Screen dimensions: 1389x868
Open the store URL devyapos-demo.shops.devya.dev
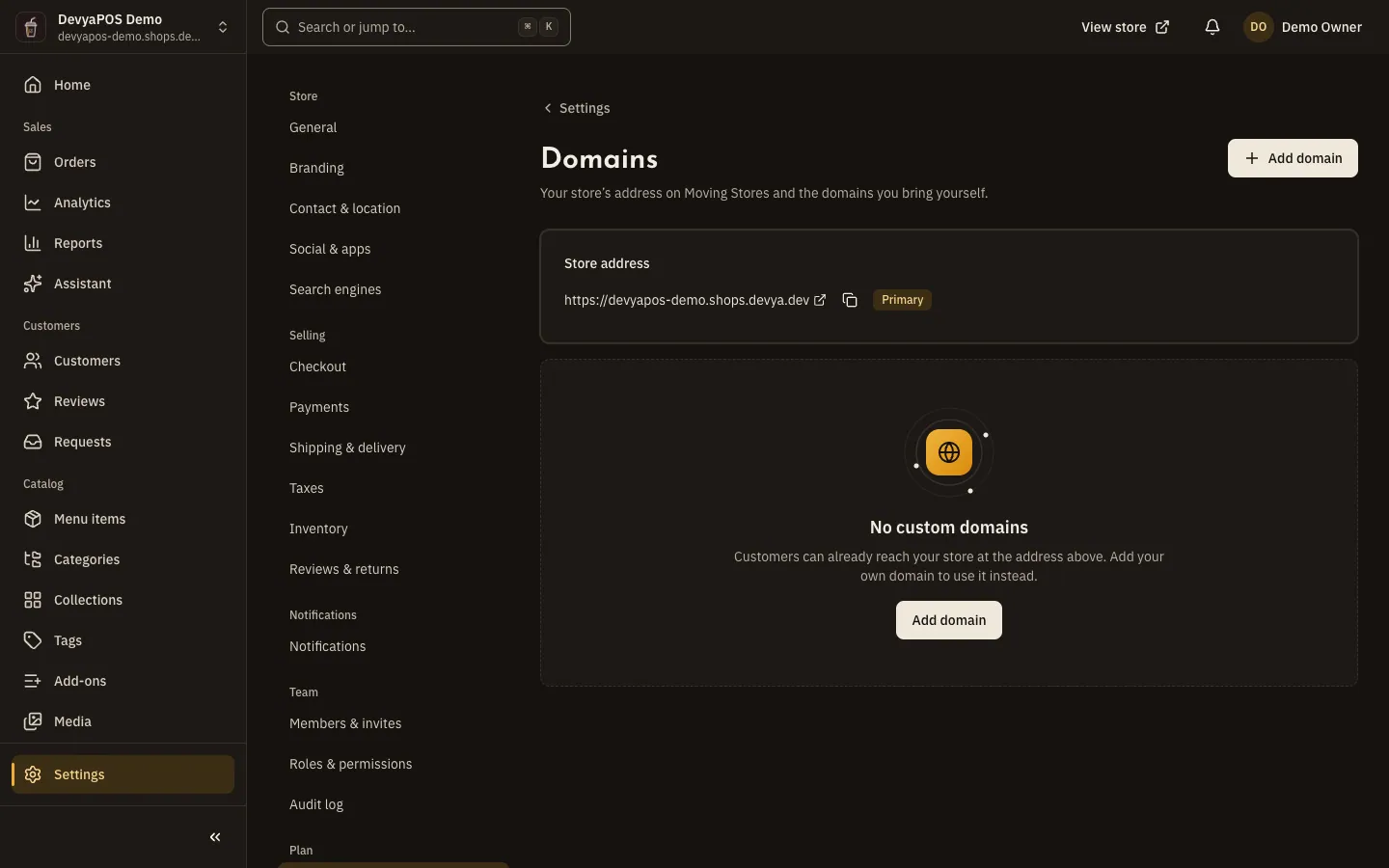(x=687, y=300)
